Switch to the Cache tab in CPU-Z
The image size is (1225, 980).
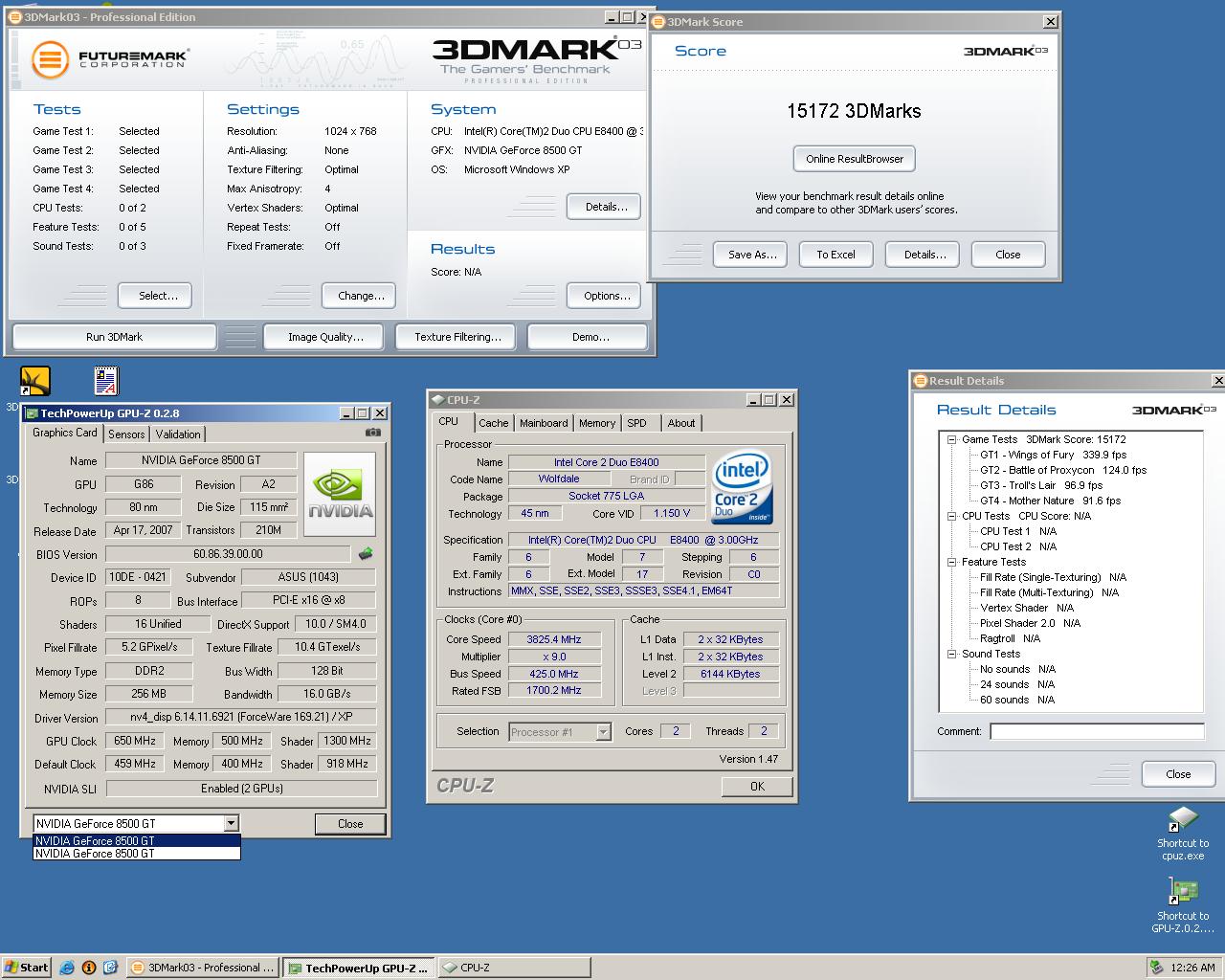coord(494,423)
